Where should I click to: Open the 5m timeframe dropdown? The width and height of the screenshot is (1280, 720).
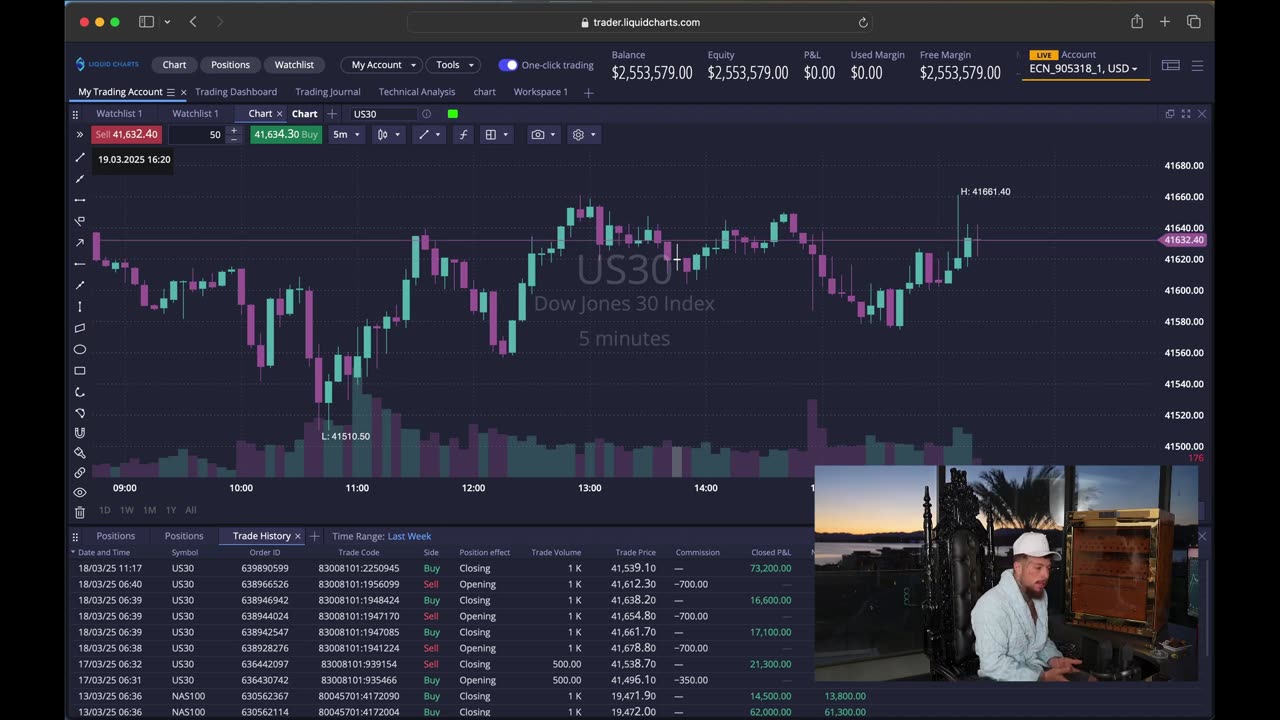point(346,134)
